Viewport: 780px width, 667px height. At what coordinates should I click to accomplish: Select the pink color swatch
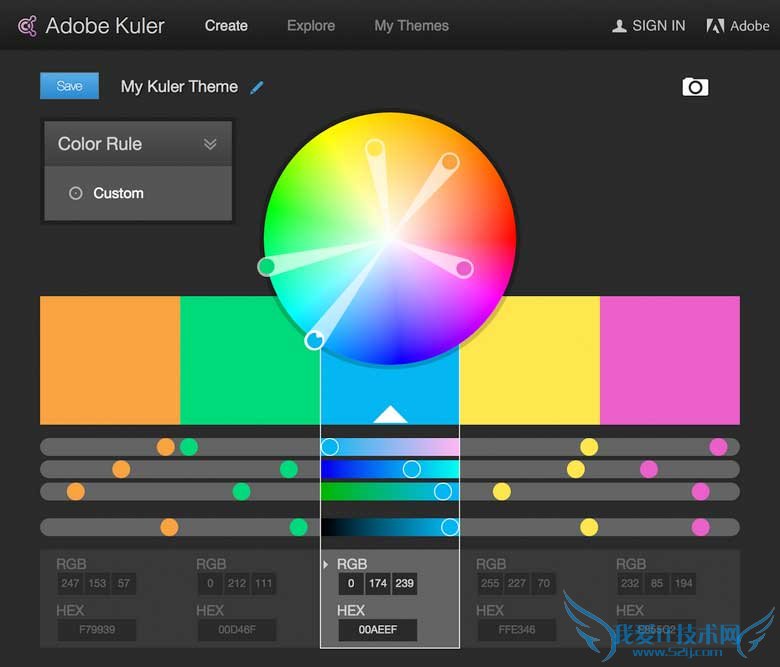tap(670, 361)
